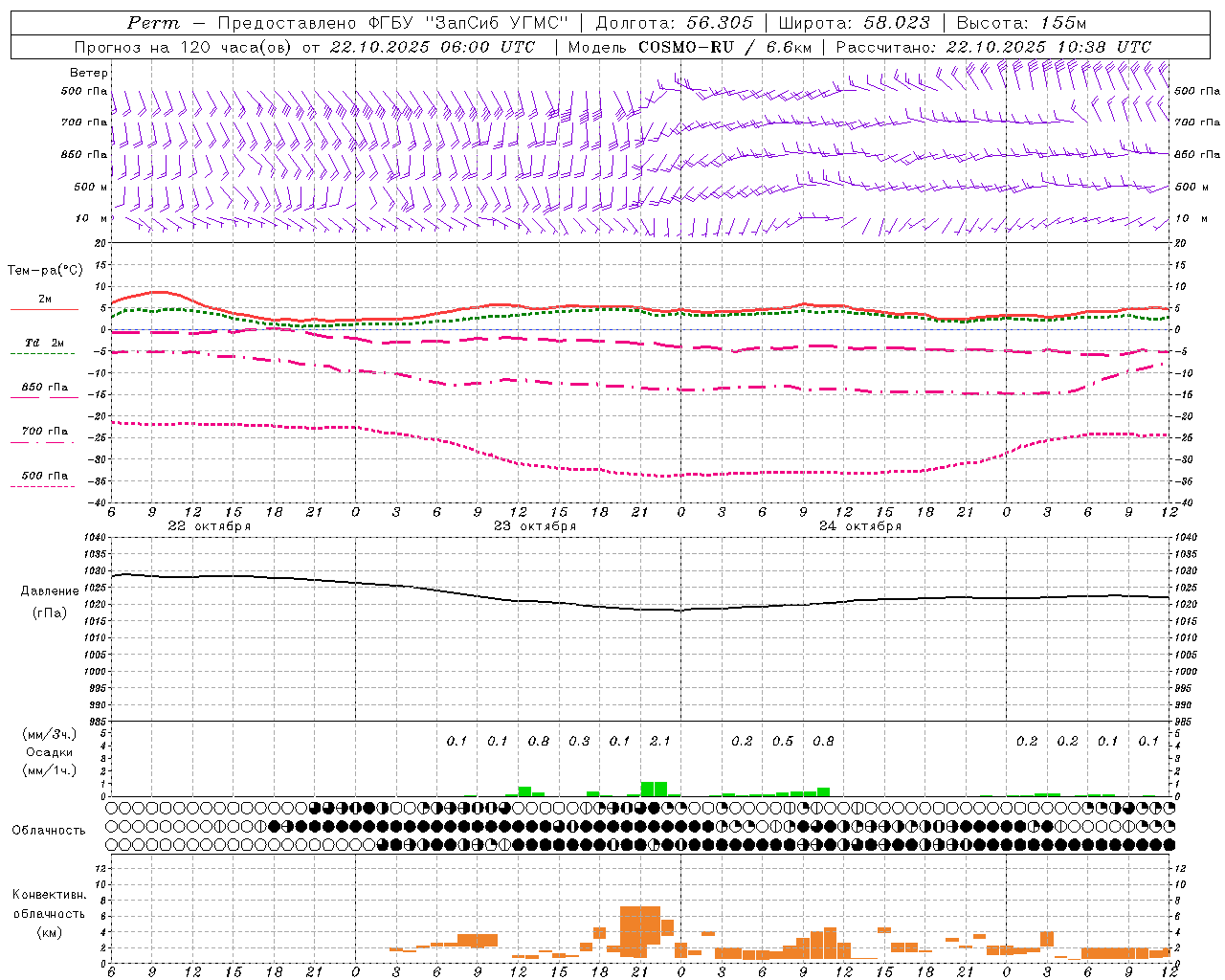Click the '0.5' three-hour precipitation value
This screenshot has width=1225, height=980.
[x=783, y=741]
